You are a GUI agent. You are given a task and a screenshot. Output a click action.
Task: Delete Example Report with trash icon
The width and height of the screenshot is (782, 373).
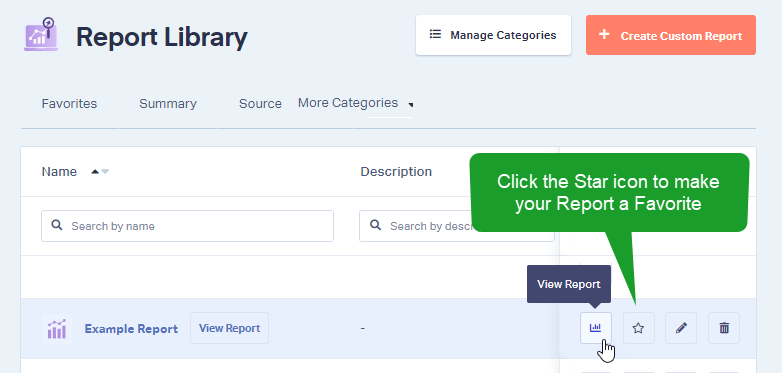click(724, 328)
